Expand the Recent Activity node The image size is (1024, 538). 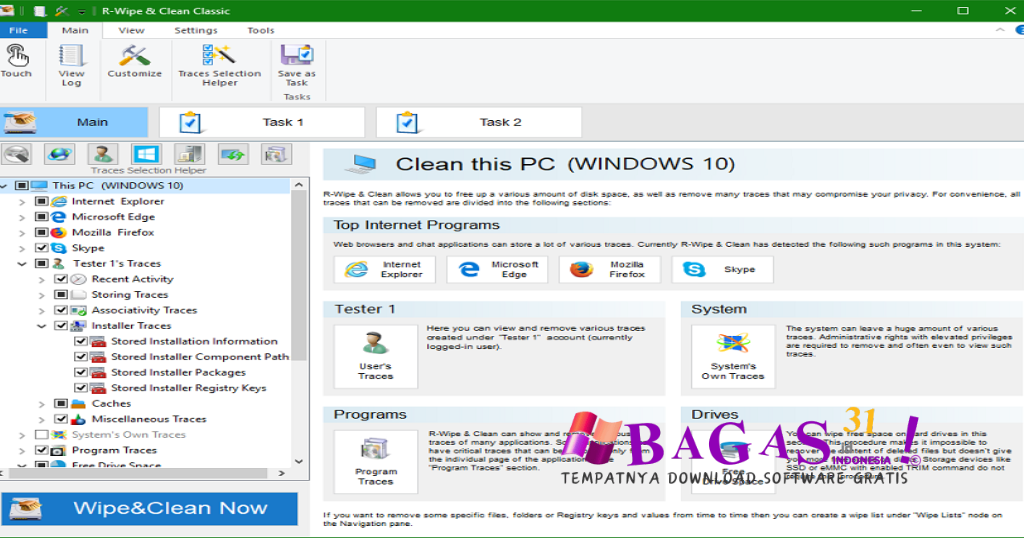click(41, 279)
